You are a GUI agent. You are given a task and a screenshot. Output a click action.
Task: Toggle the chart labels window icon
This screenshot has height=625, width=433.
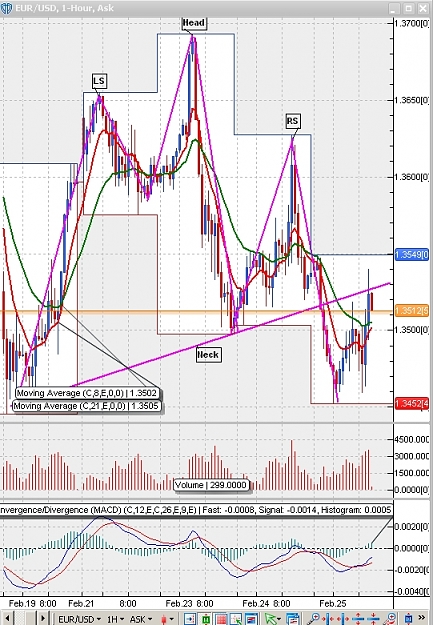tap(251, 619)
